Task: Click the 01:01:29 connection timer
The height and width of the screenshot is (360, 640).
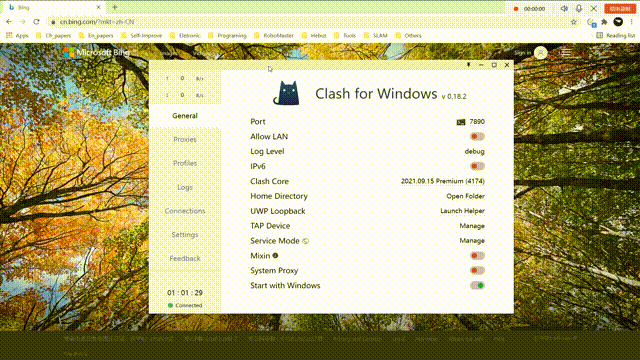Action: click(x=185, y=293)
